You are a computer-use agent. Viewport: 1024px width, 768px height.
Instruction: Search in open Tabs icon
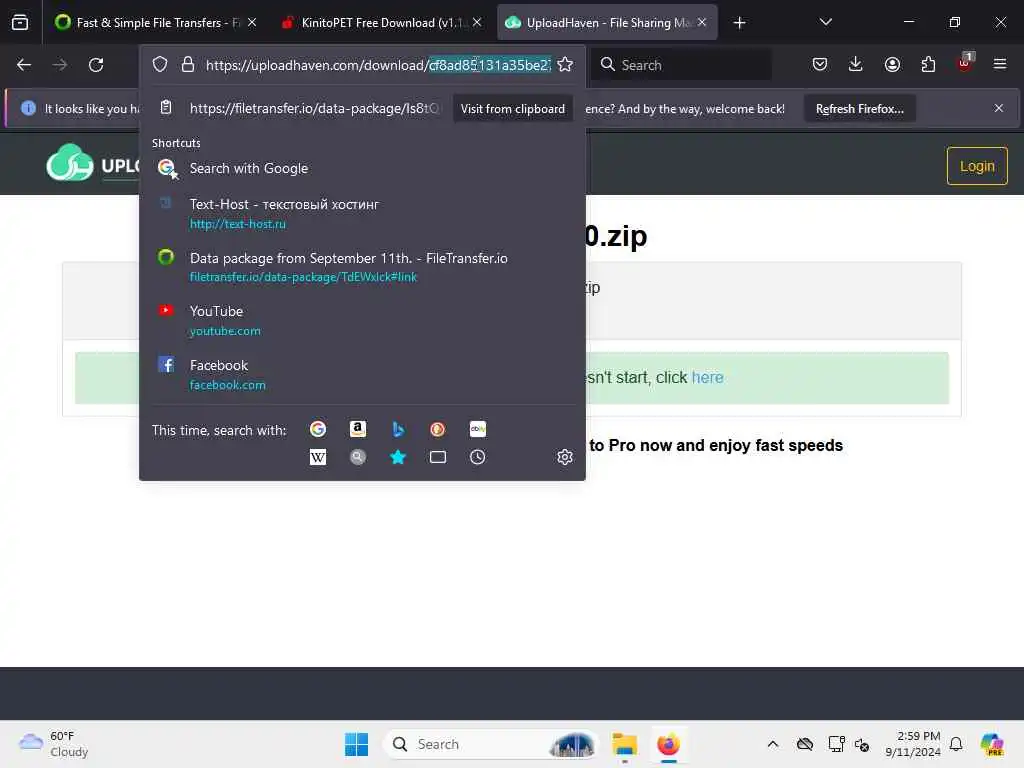(x=438, y=457)
